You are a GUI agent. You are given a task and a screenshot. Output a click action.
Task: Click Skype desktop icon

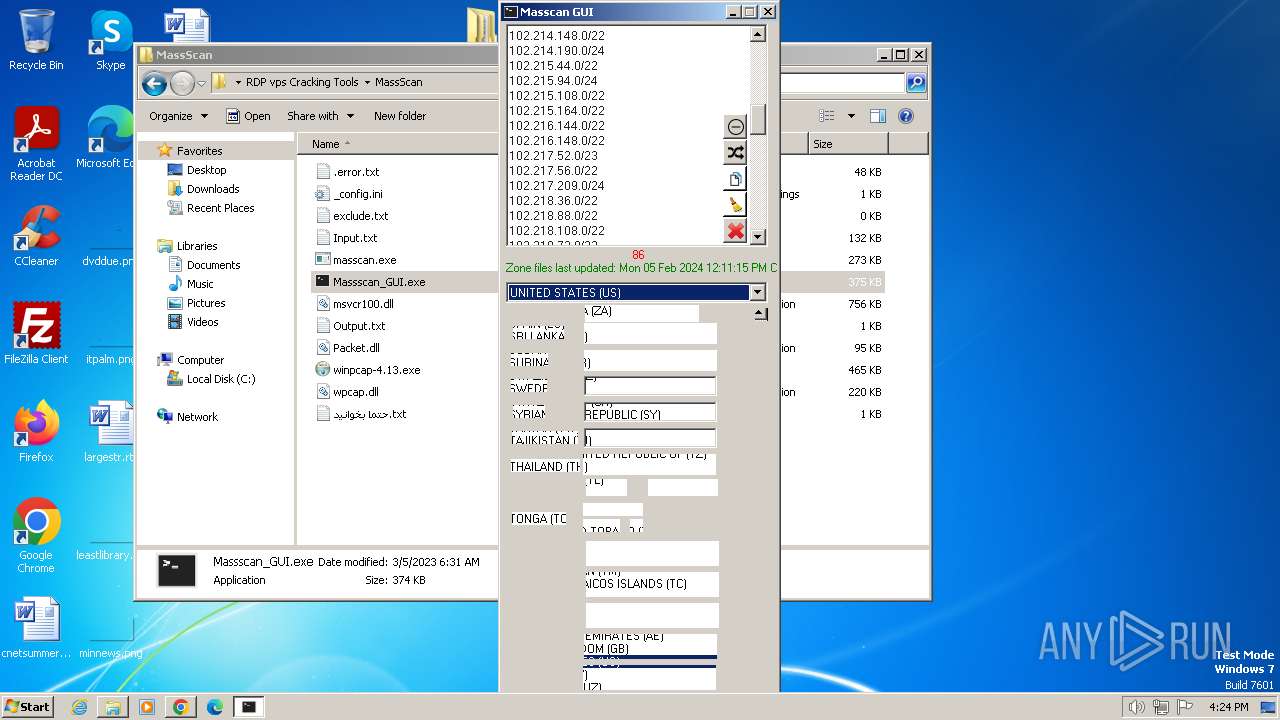110,41
